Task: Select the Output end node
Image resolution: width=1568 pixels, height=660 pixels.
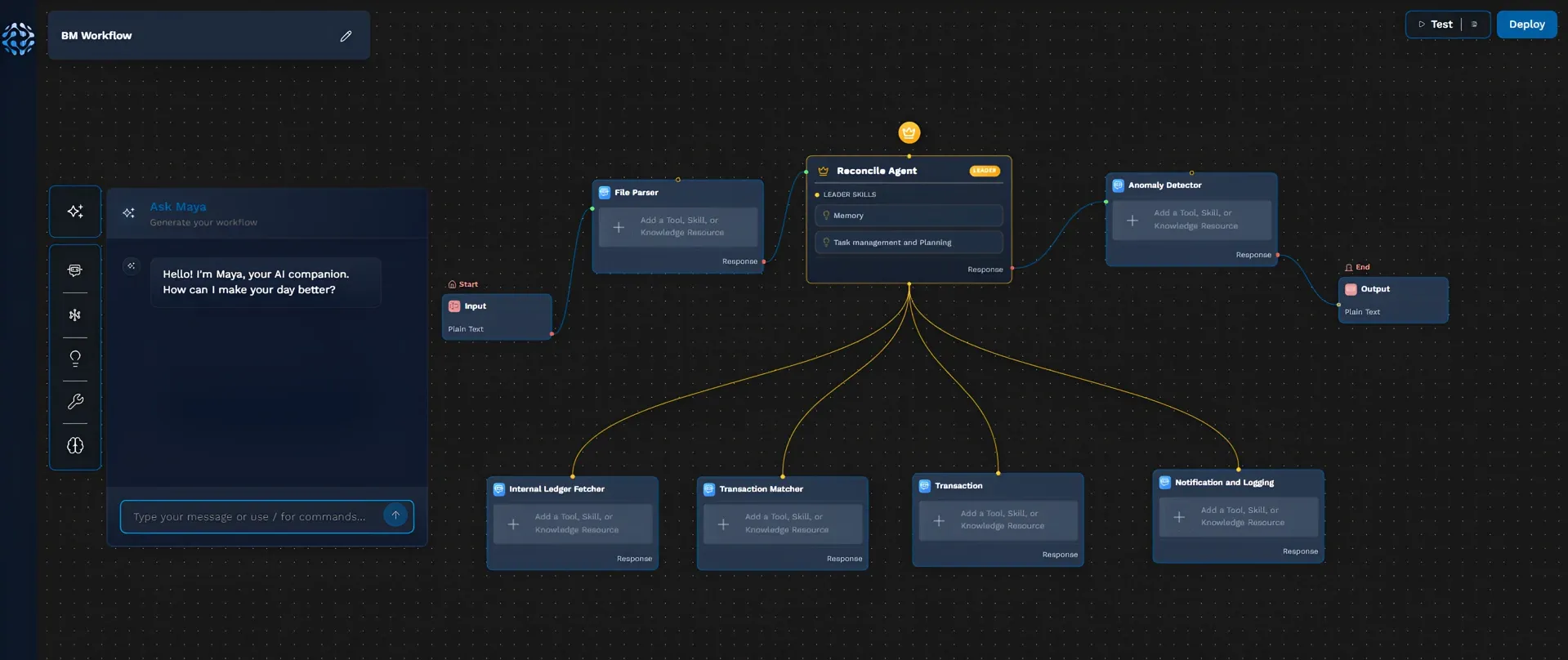Action: pyautogui.click(x=1392, y=300)
